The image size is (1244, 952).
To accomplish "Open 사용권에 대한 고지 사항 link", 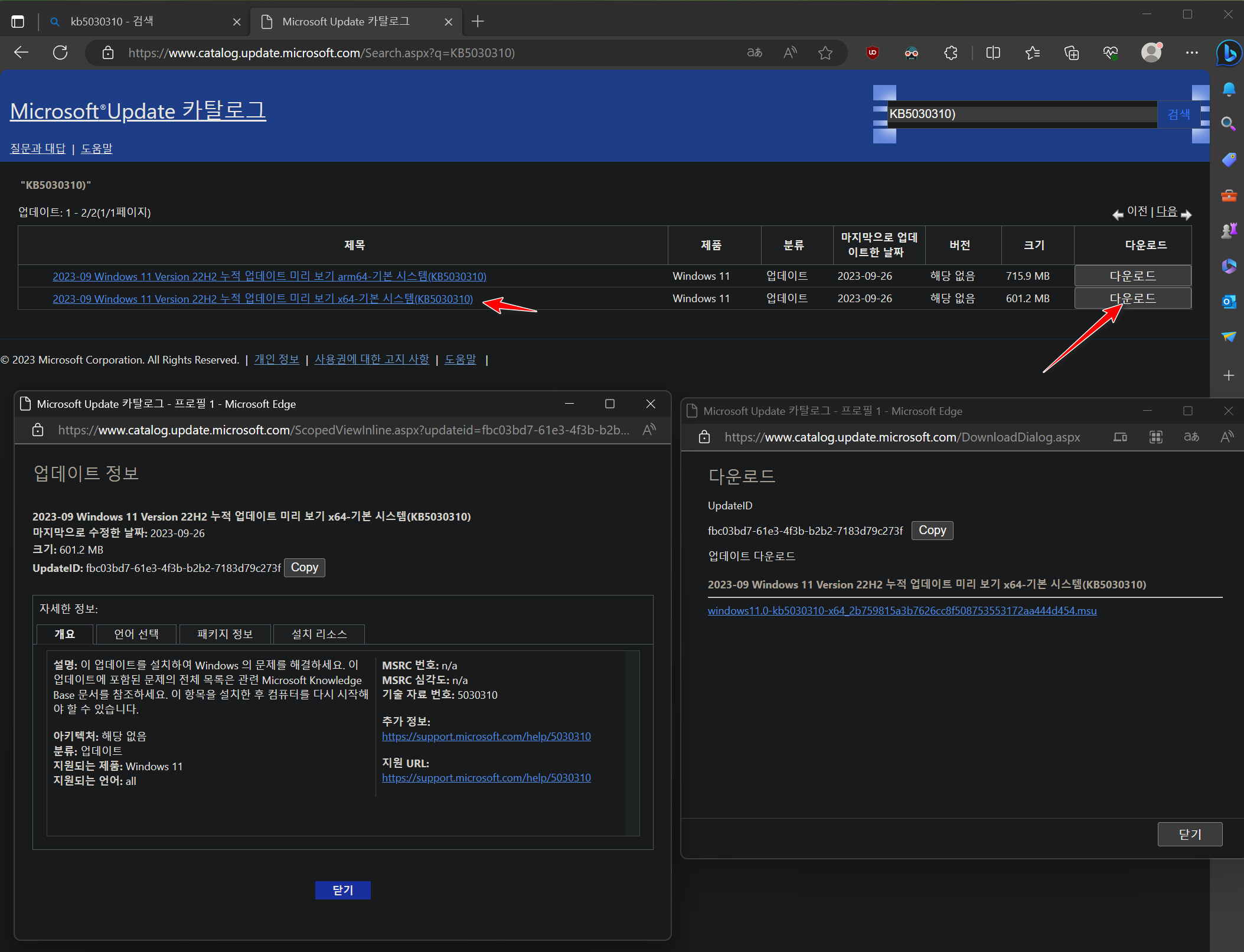I will [x=372, y=359].
